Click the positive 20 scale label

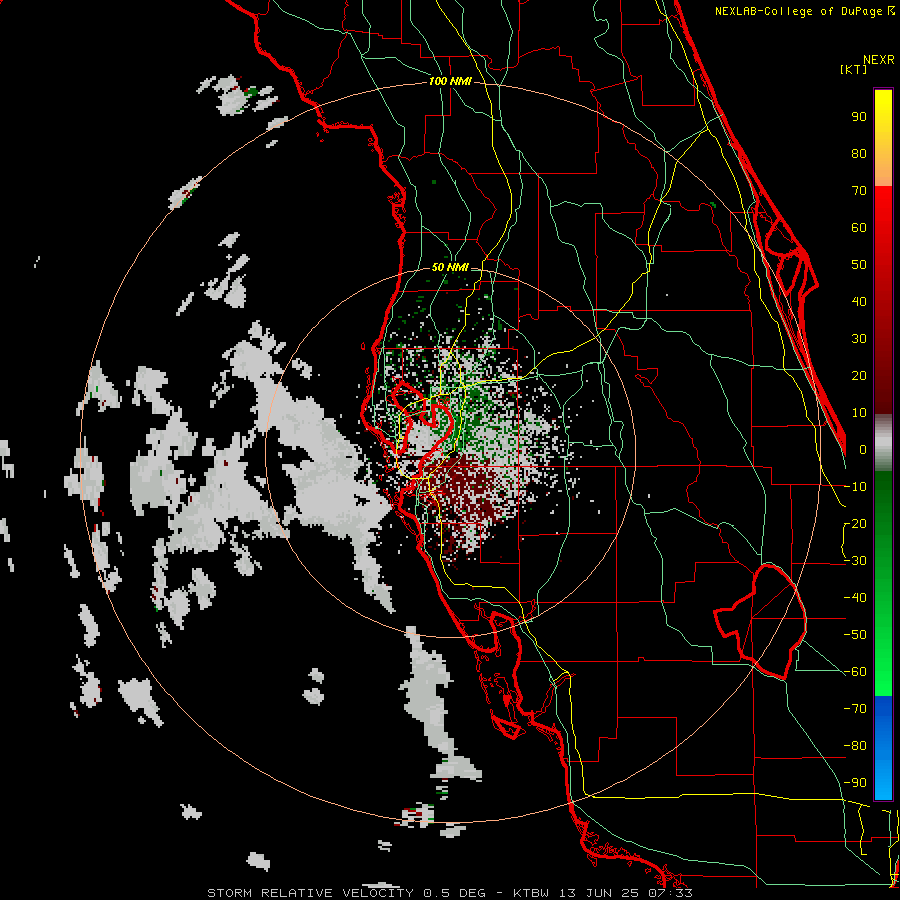(x=859, y=376)
